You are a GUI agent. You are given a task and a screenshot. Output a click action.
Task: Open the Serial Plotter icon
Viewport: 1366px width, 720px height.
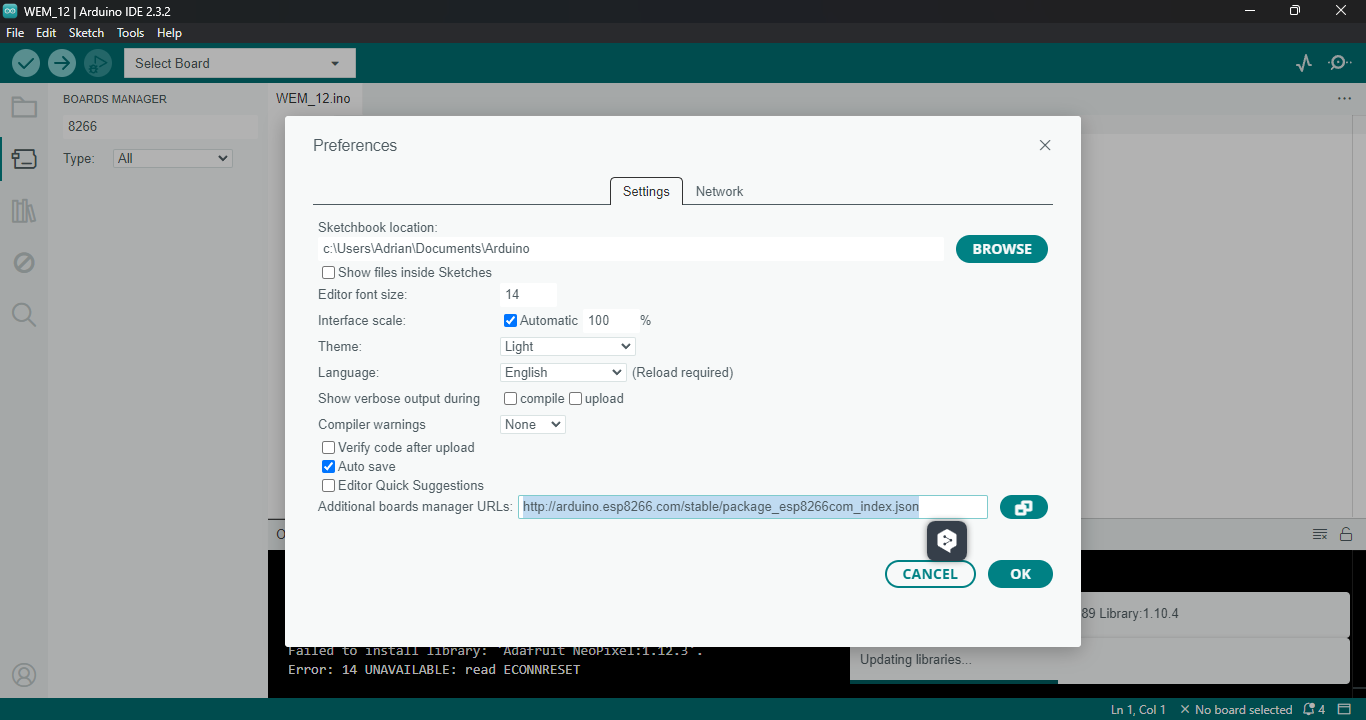(1303, 63)
